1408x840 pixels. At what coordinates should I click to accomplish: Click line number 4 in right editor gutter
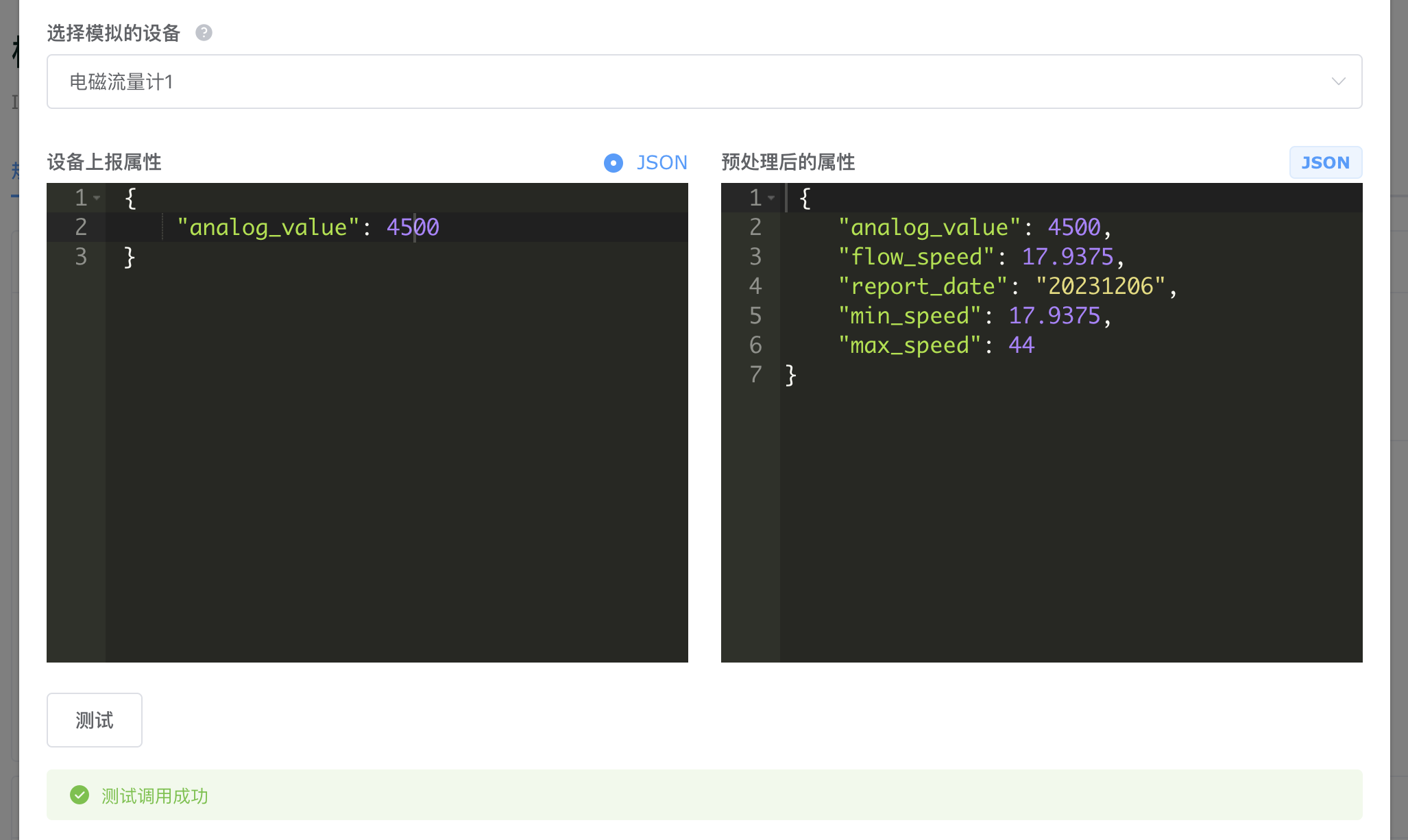click(x=755, y=286)
